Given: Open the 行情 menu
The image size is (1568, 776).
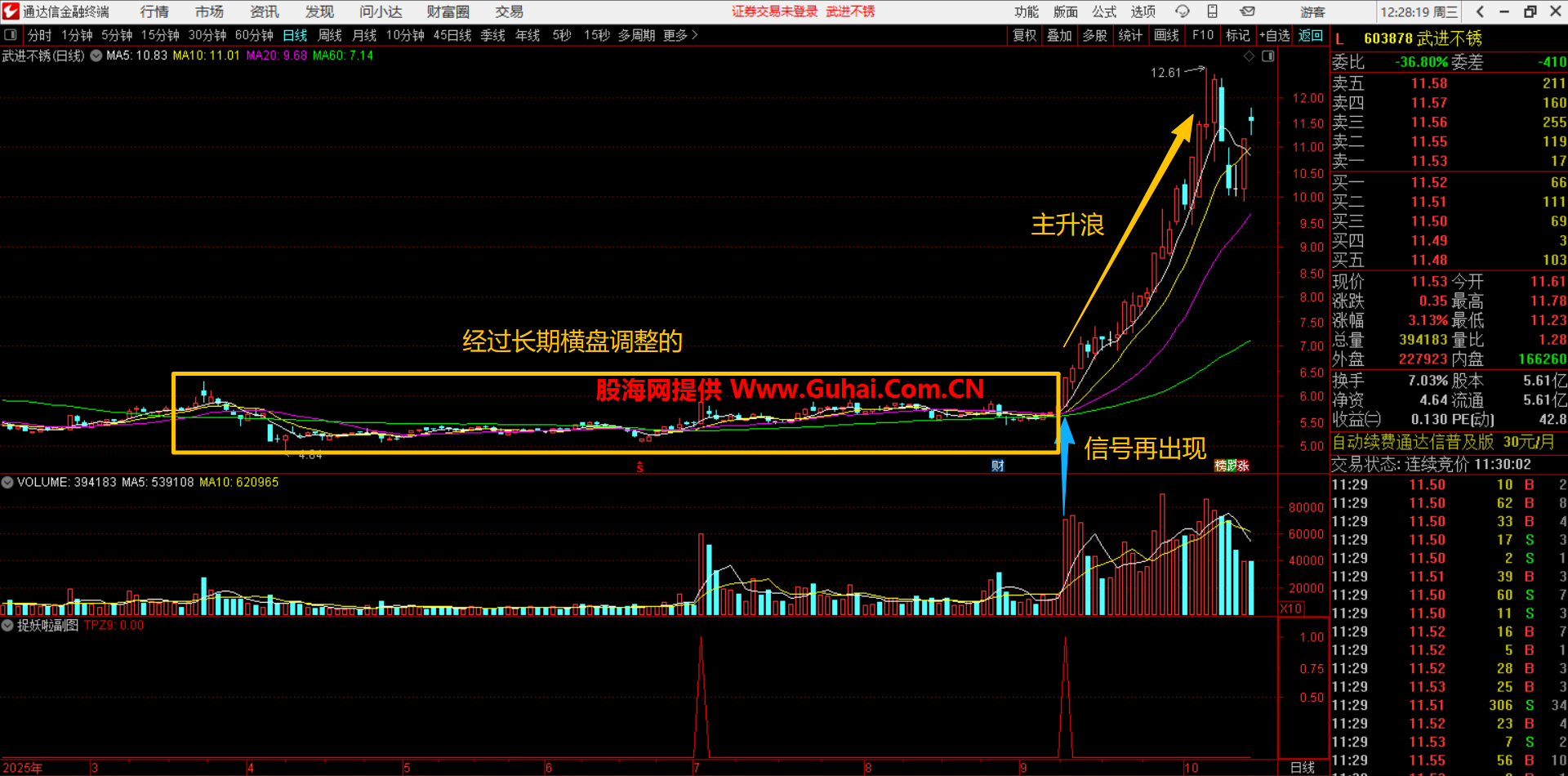Looking at the screenshot, I should pos(154,11).
